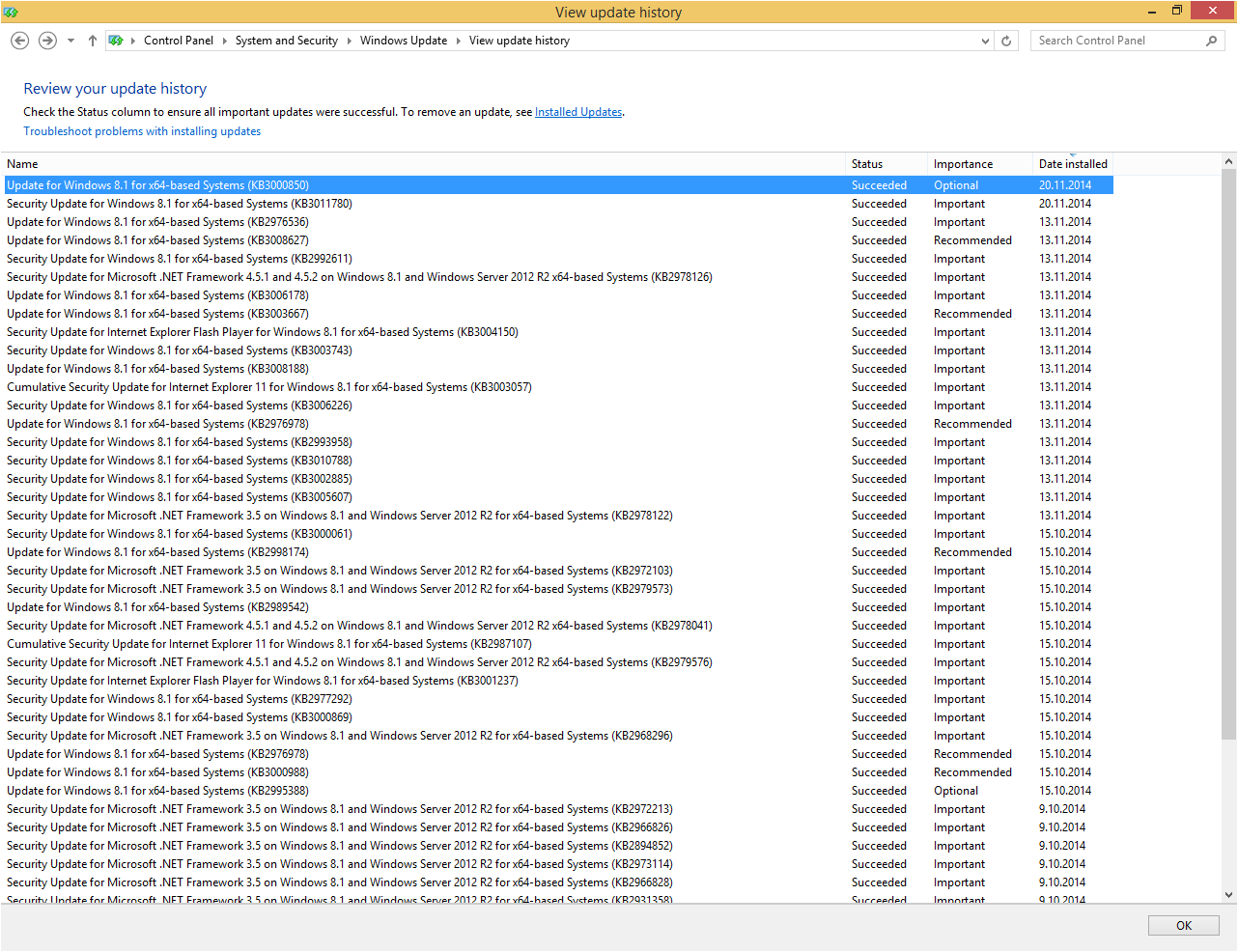1238x952 pixels.
Task: Open the Installed Updates link
Action: pos(578,112)
